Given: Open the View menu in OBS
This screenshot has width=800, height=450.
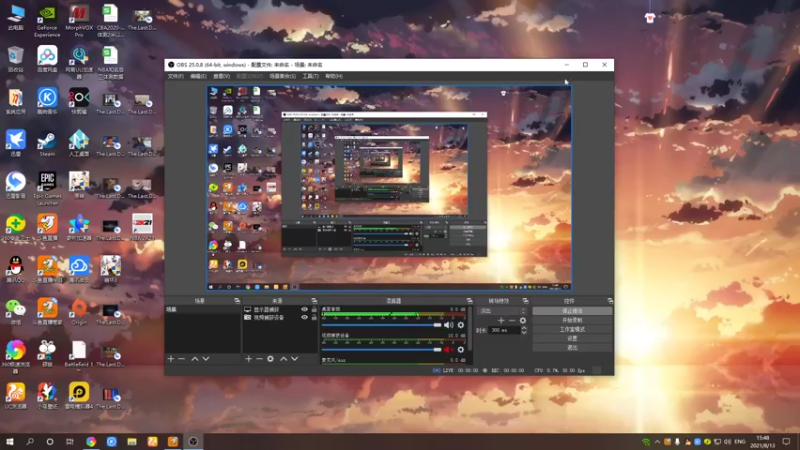Looking at the screenshot, I should pos(221,76).
